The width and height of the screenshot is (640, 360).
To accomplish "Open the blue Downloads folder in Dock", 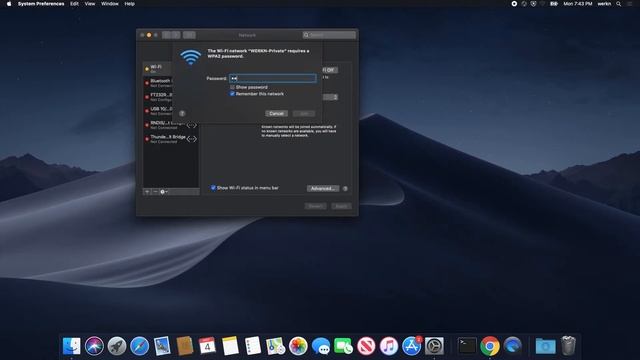I will pos(545,346).
